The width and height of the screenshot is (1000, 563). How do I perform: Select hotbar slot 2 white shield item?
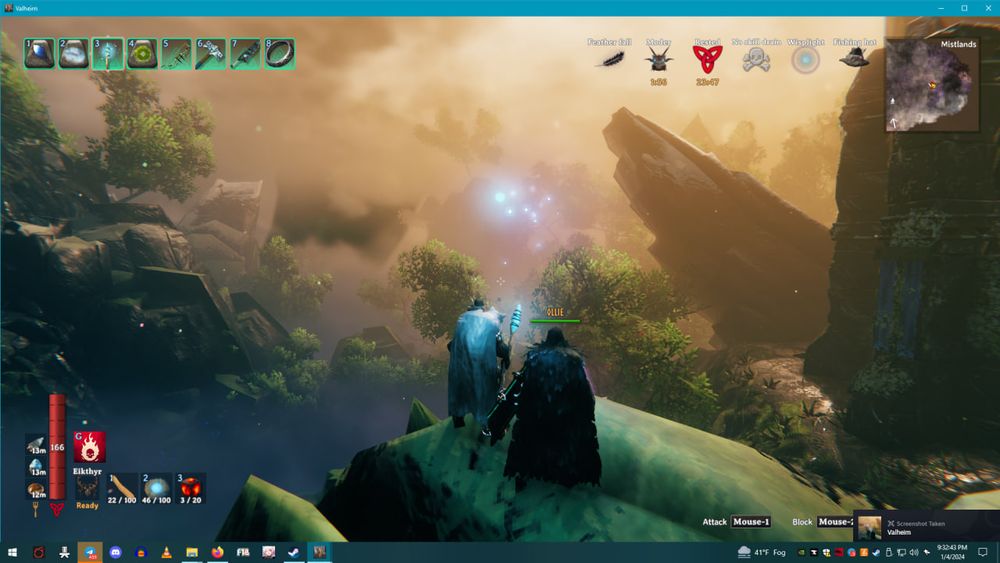(x=73, y=54)
